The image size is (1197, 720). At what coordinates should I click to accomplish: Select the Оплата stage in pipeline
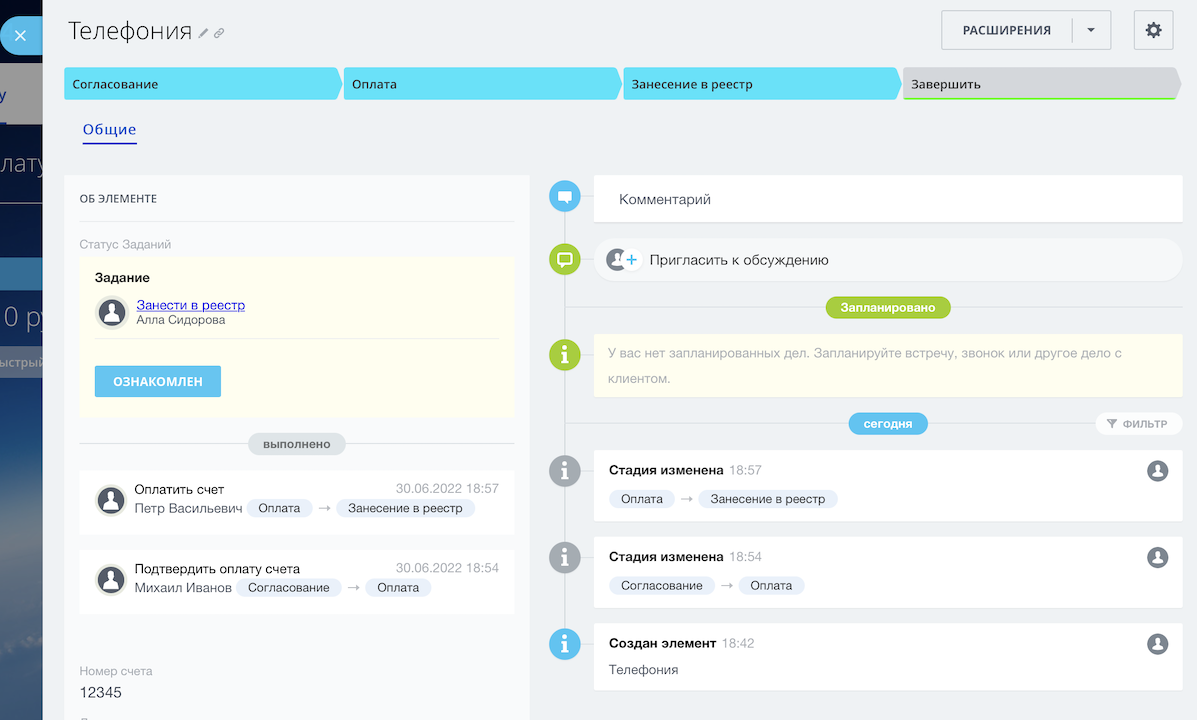pos(480,84)
